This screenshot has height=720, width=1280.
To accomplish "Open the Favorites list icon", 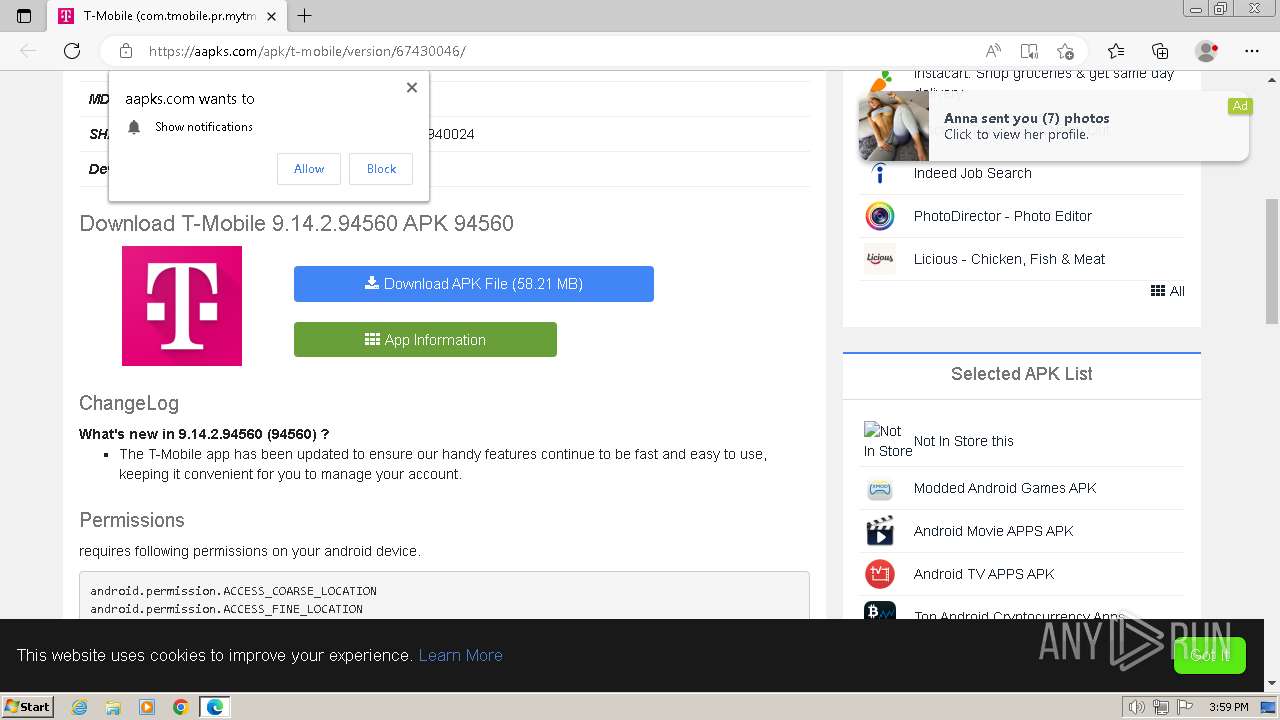I will pos(1116,51).
